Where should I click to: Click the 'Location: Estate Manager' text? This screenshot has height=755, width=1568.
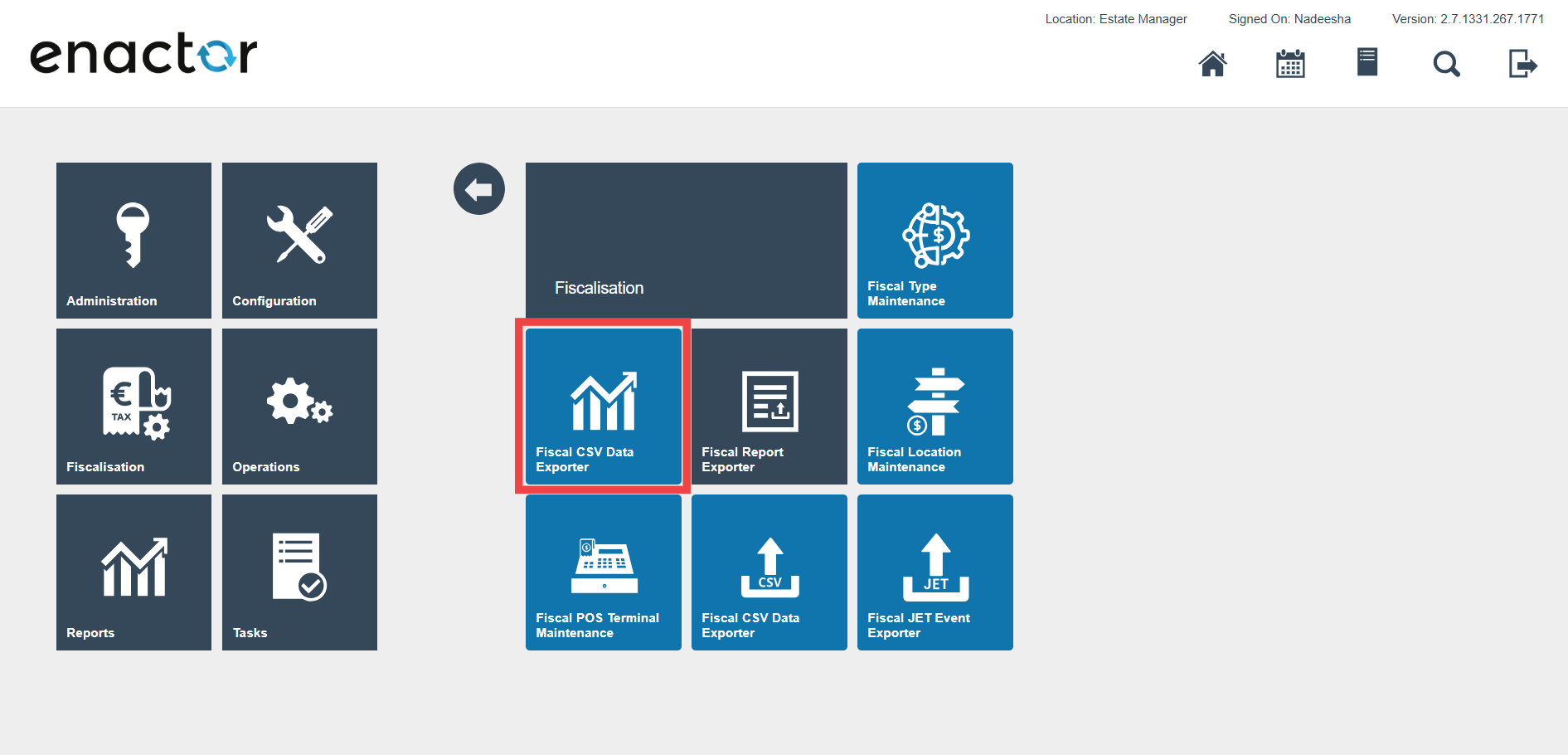pyautogui.click(x=1116, y=19)
